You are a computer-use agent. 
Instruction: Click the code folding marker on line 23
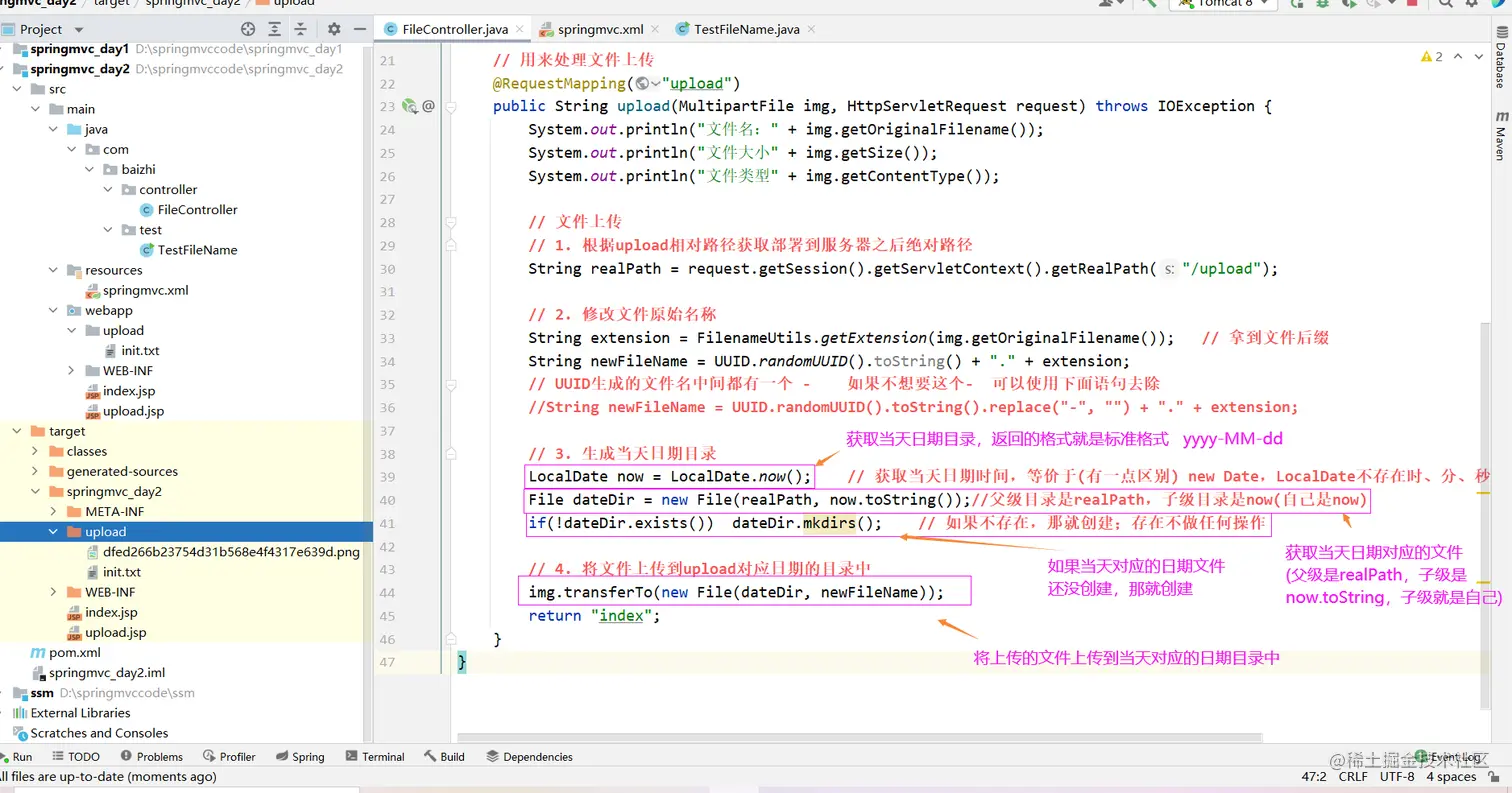[x=451, y=106]
